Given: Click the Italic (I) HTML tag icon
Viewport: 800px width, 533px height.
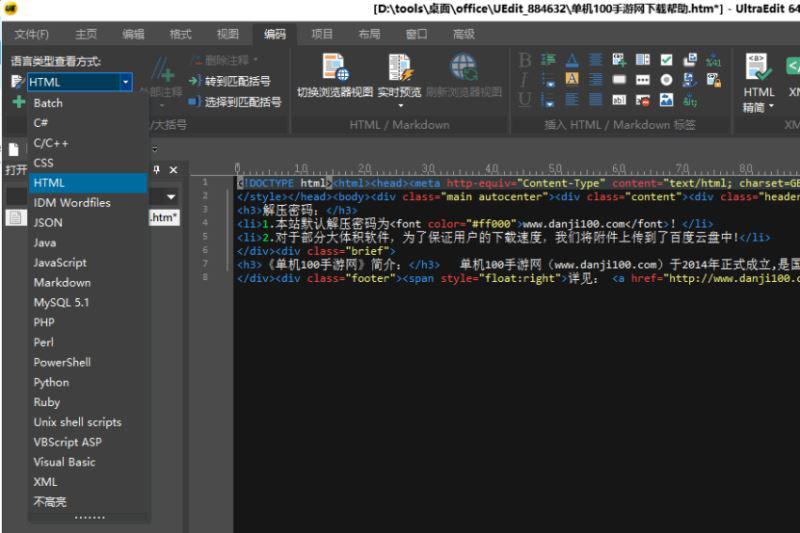Looking at the screenshot, I should point(524,80).
